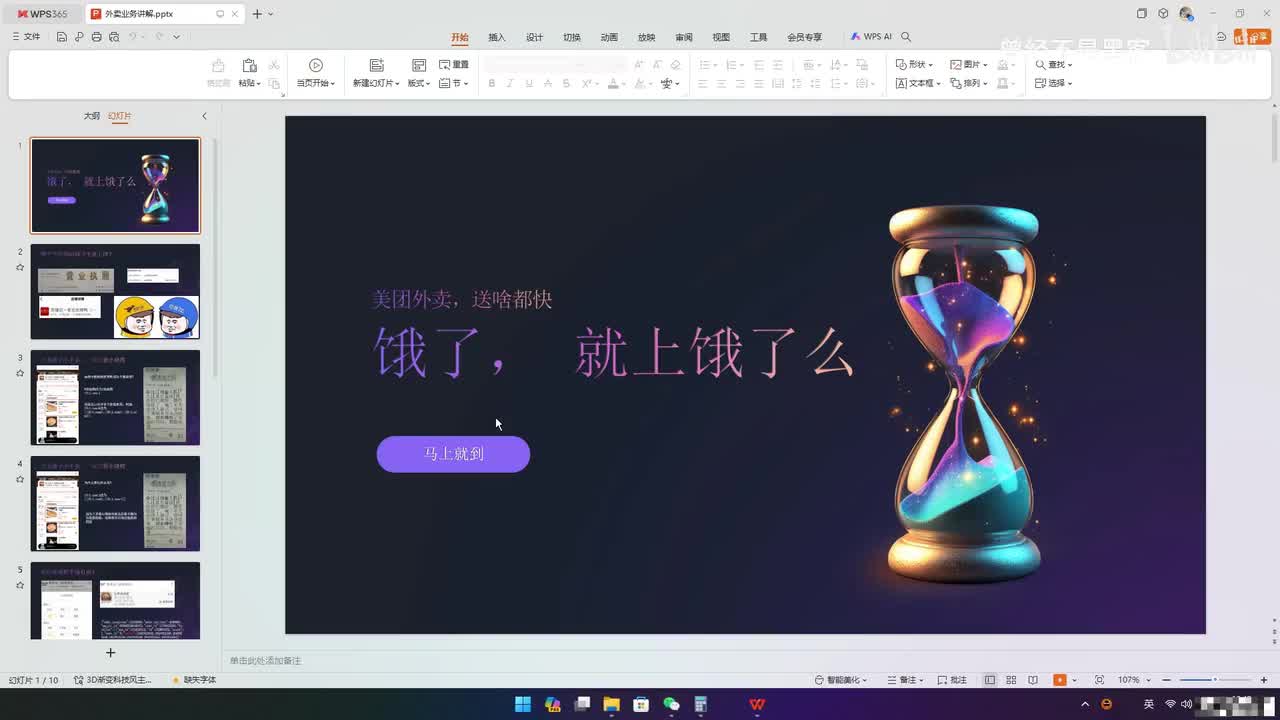Image resolution: width=1280 pixels, height=720 pixels.
Task: Click the font color A swatch
Action: pyautogui.click(x=613, y=83)
